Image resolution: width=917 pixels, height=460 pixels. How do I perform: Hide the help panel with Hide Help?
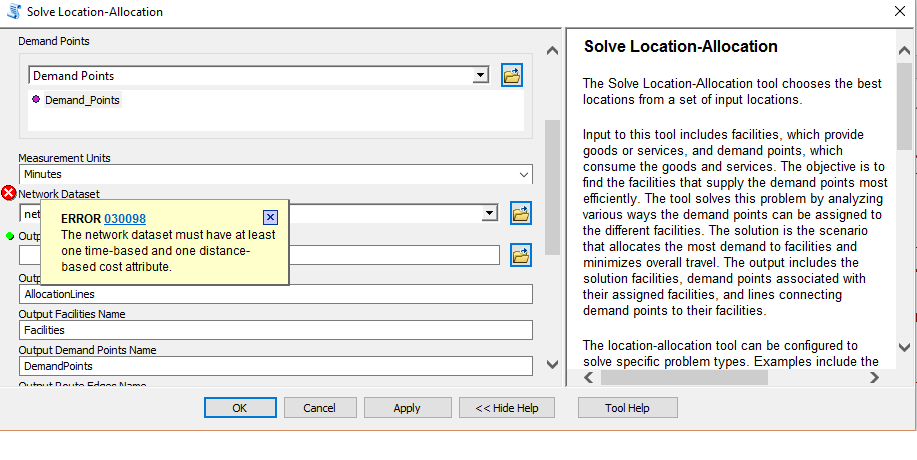[506, 408]
